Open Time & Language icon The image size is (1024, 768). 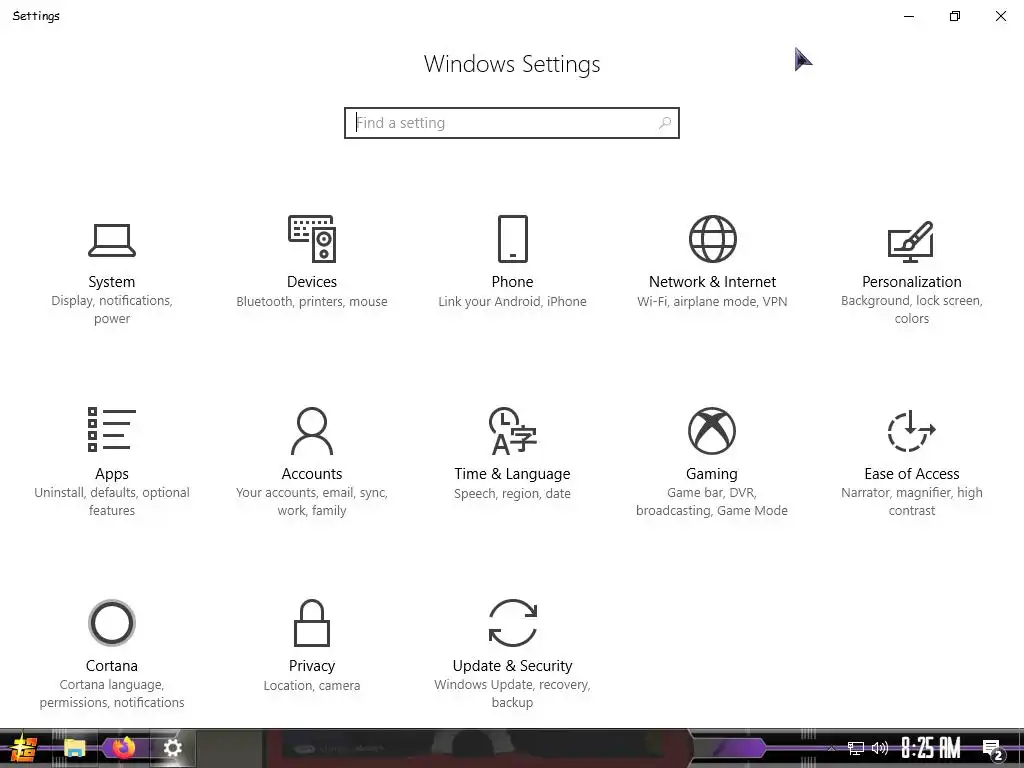tap(513, 431)
